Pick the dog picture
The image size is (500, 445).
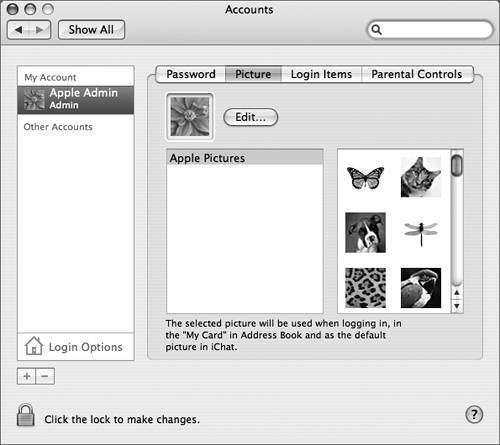[x=365, y=232]
